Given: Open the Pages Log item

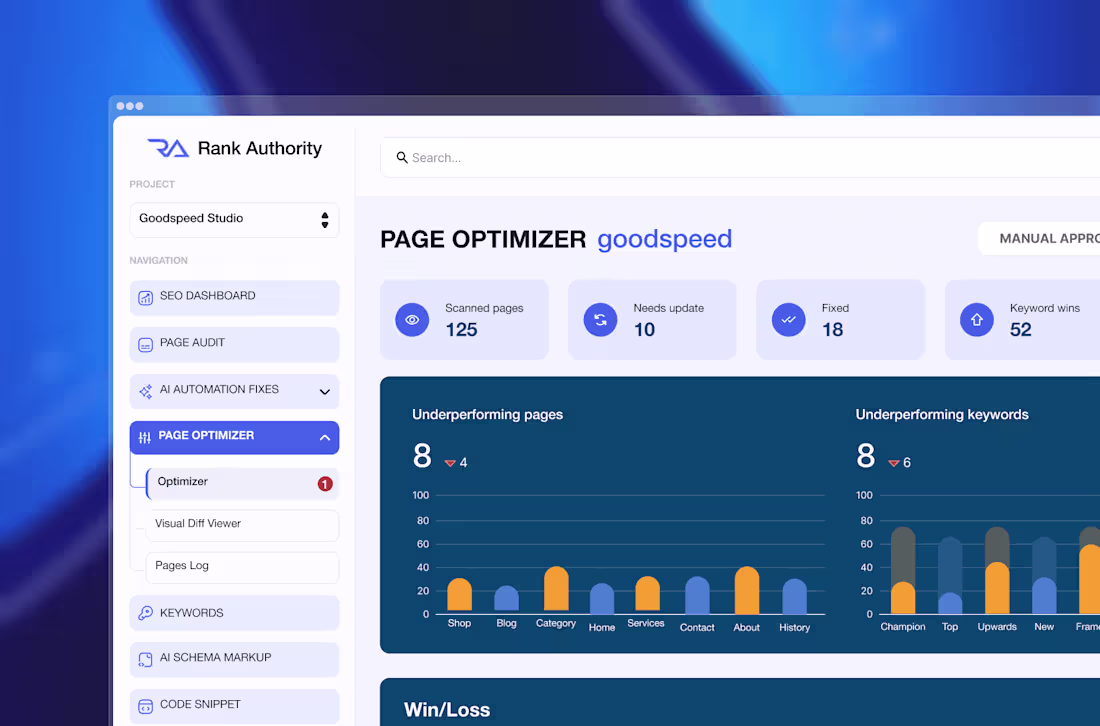Looking at the screenshot, I should [242, 567].
